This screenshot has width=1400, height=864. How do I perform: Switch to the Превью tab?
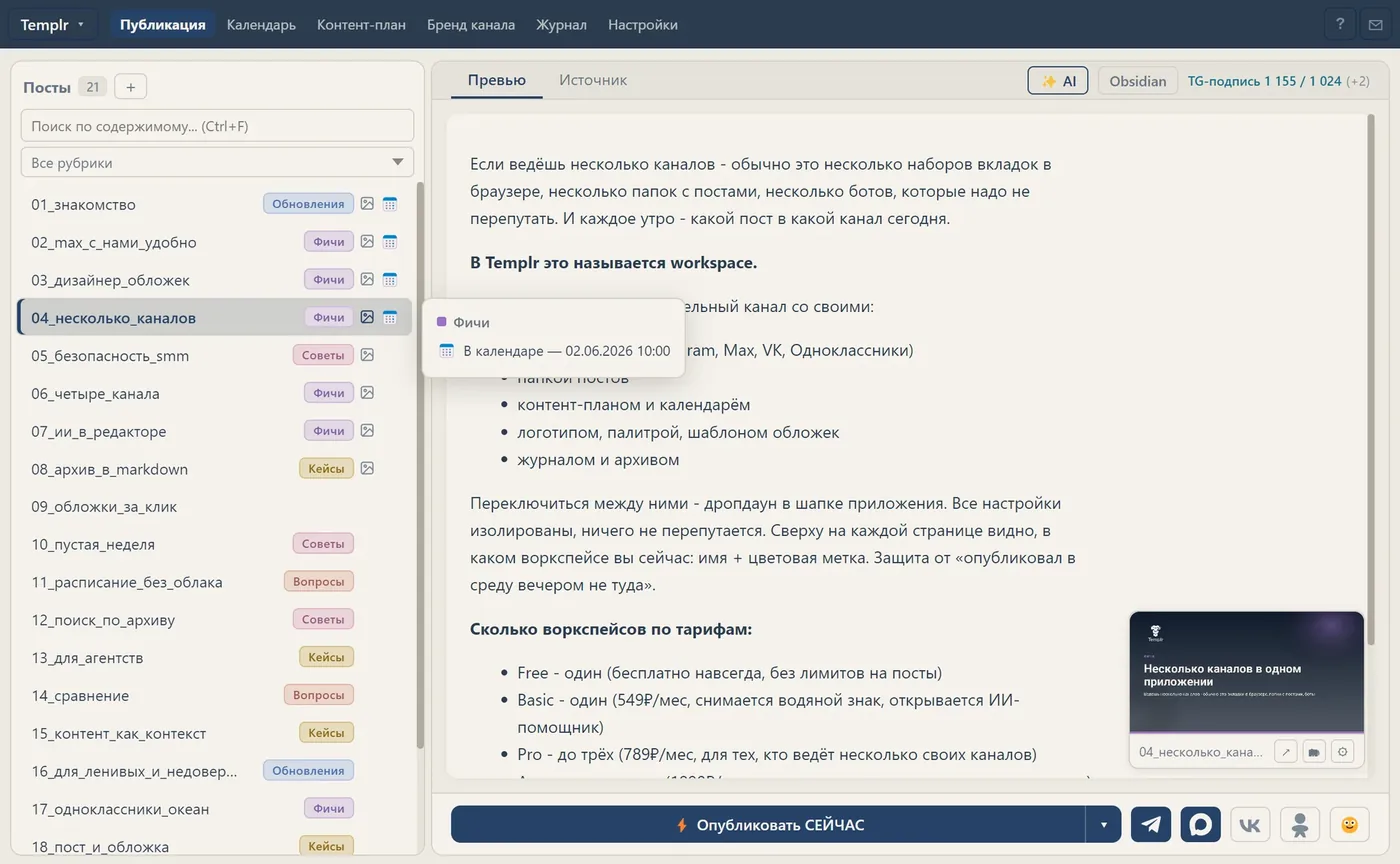tap(497, 80)
